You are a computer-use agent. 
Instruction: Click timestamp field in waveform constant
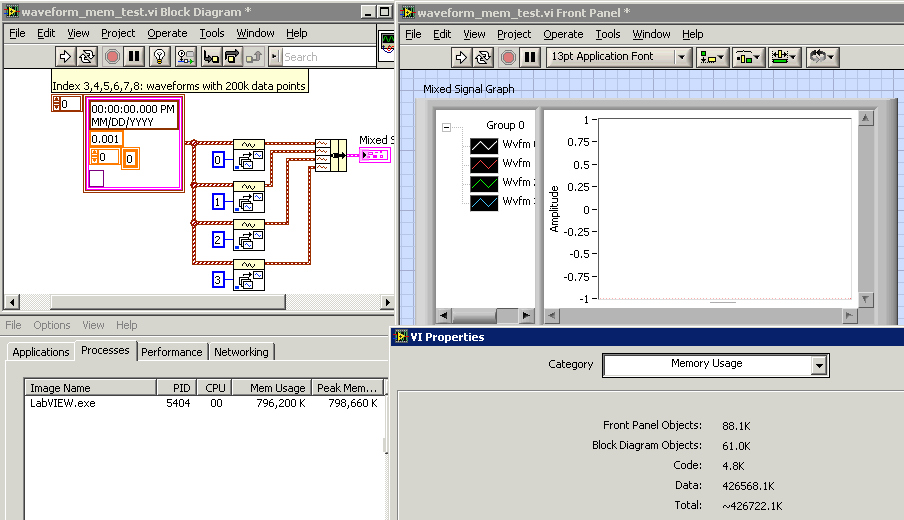(133, 115)
